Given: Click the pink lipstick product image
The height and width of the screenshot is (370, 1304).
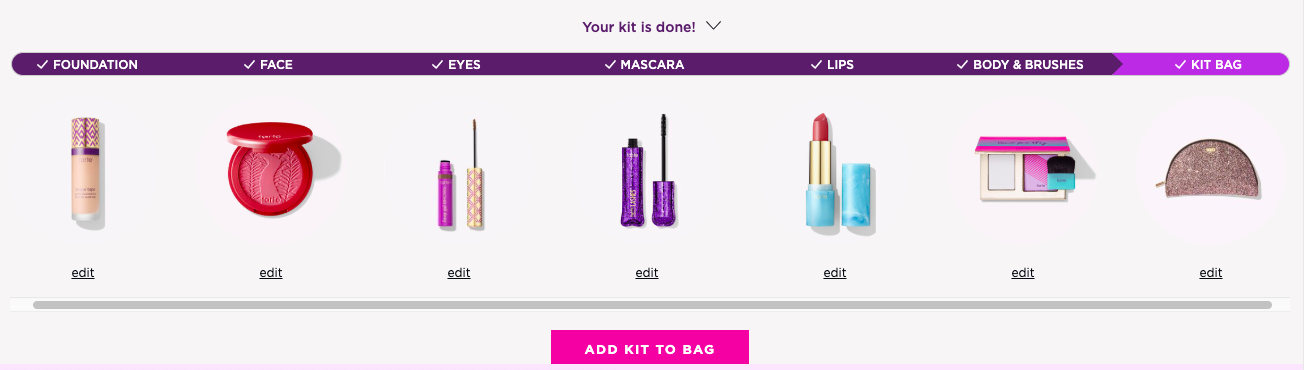Looking at the screenshot, I should tap(838, 172).
